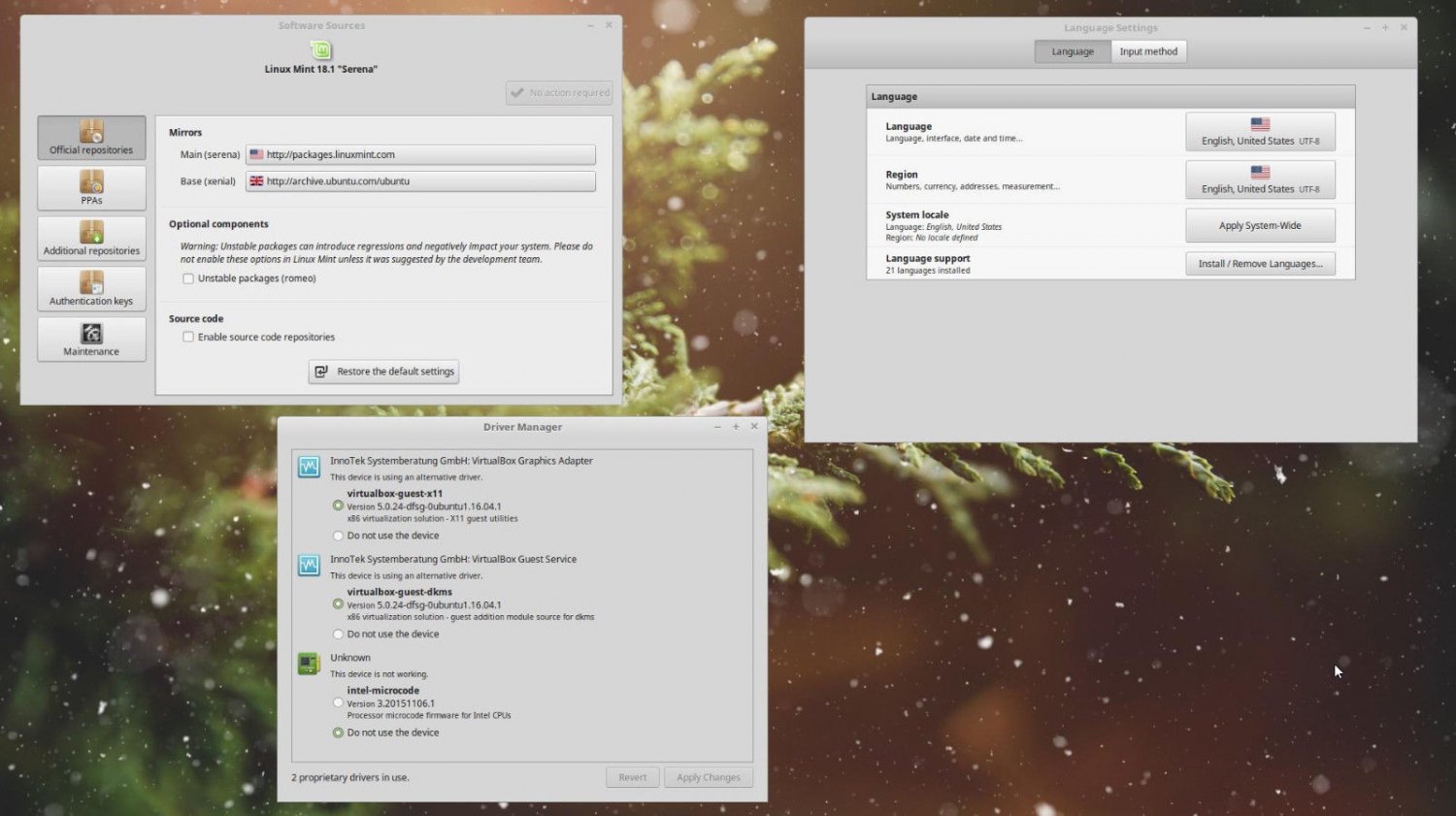Enable the Unstable packages (romeo) checkbox

point(188,278)
